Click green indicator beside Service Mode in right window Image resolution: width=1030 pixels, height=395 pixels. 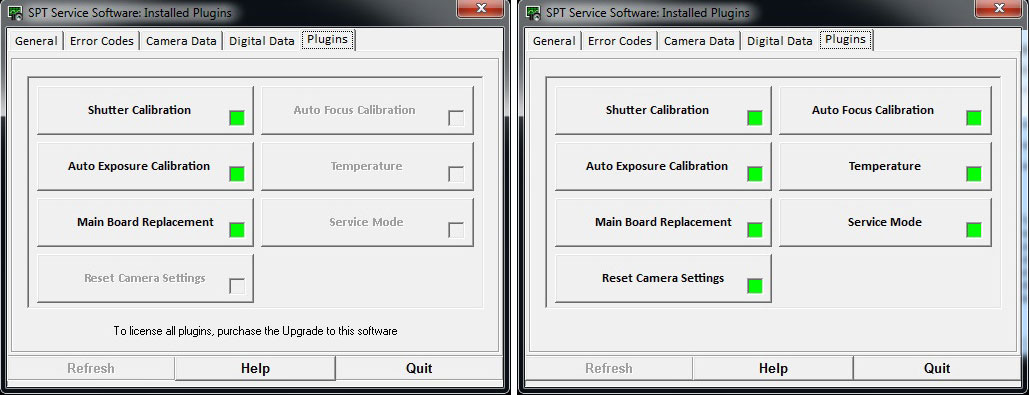point(974,230)
